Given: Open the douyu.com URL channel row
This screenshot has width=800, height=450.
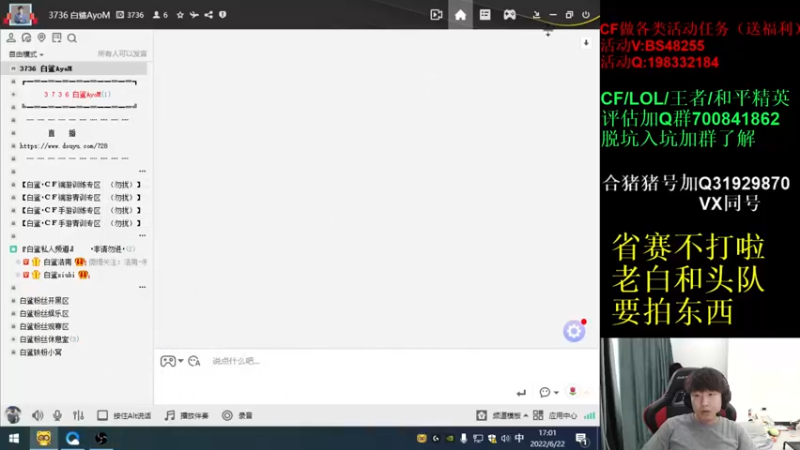Looking at the screenshot, I should pos(64,146).
